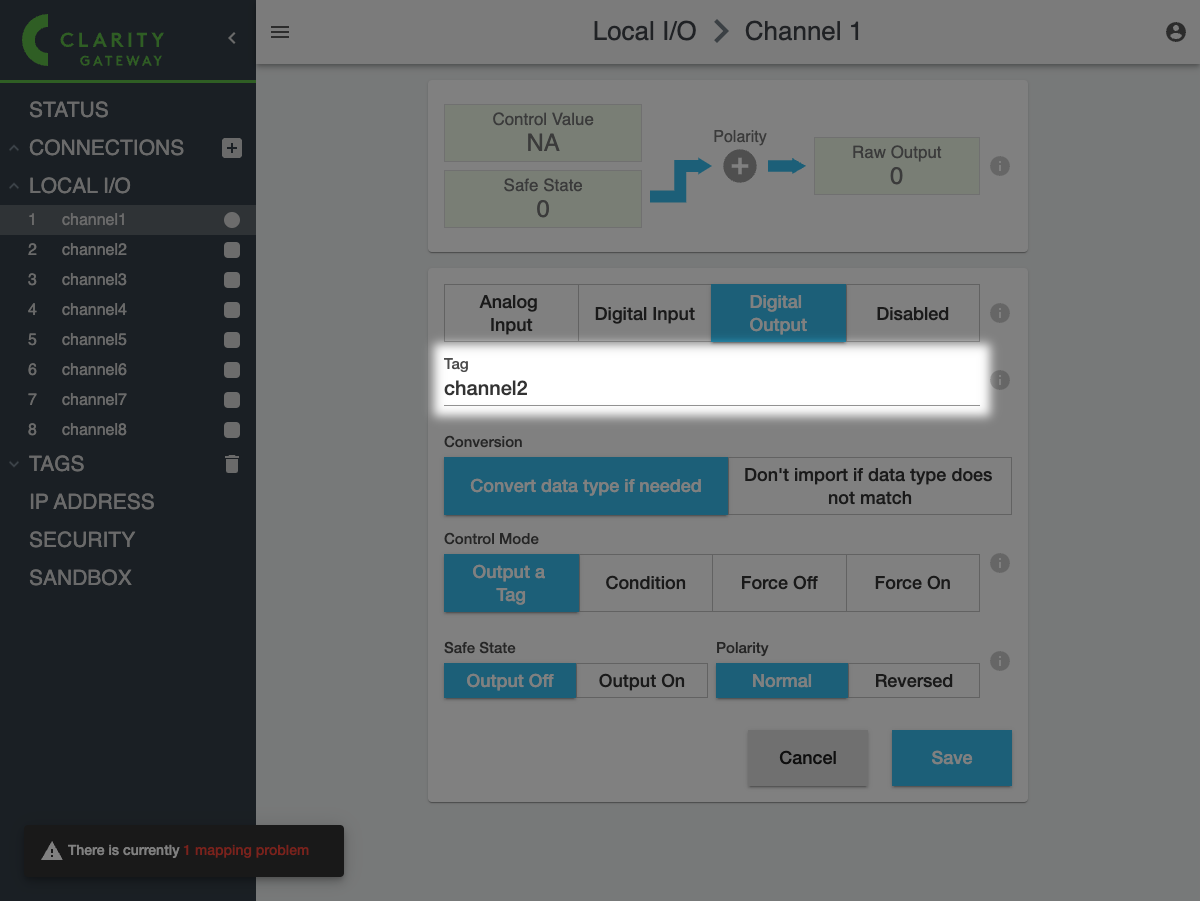
Task: Click the Tag input field
Action: 710,389
